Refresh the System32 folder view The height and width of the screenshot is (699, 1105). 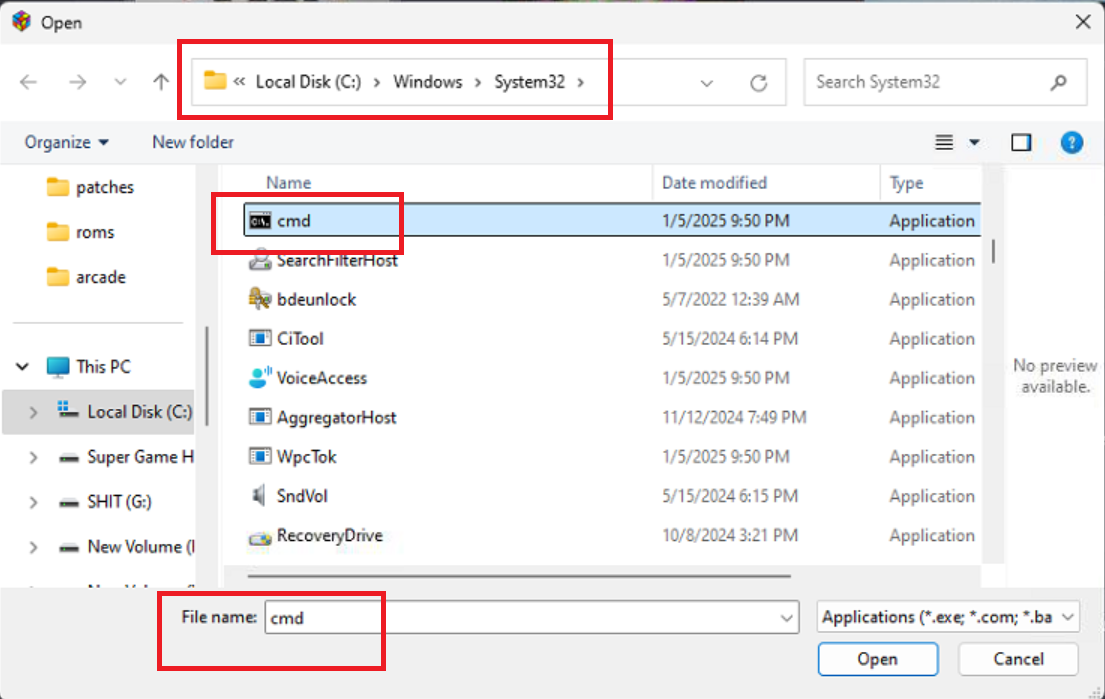pos(758,83)
